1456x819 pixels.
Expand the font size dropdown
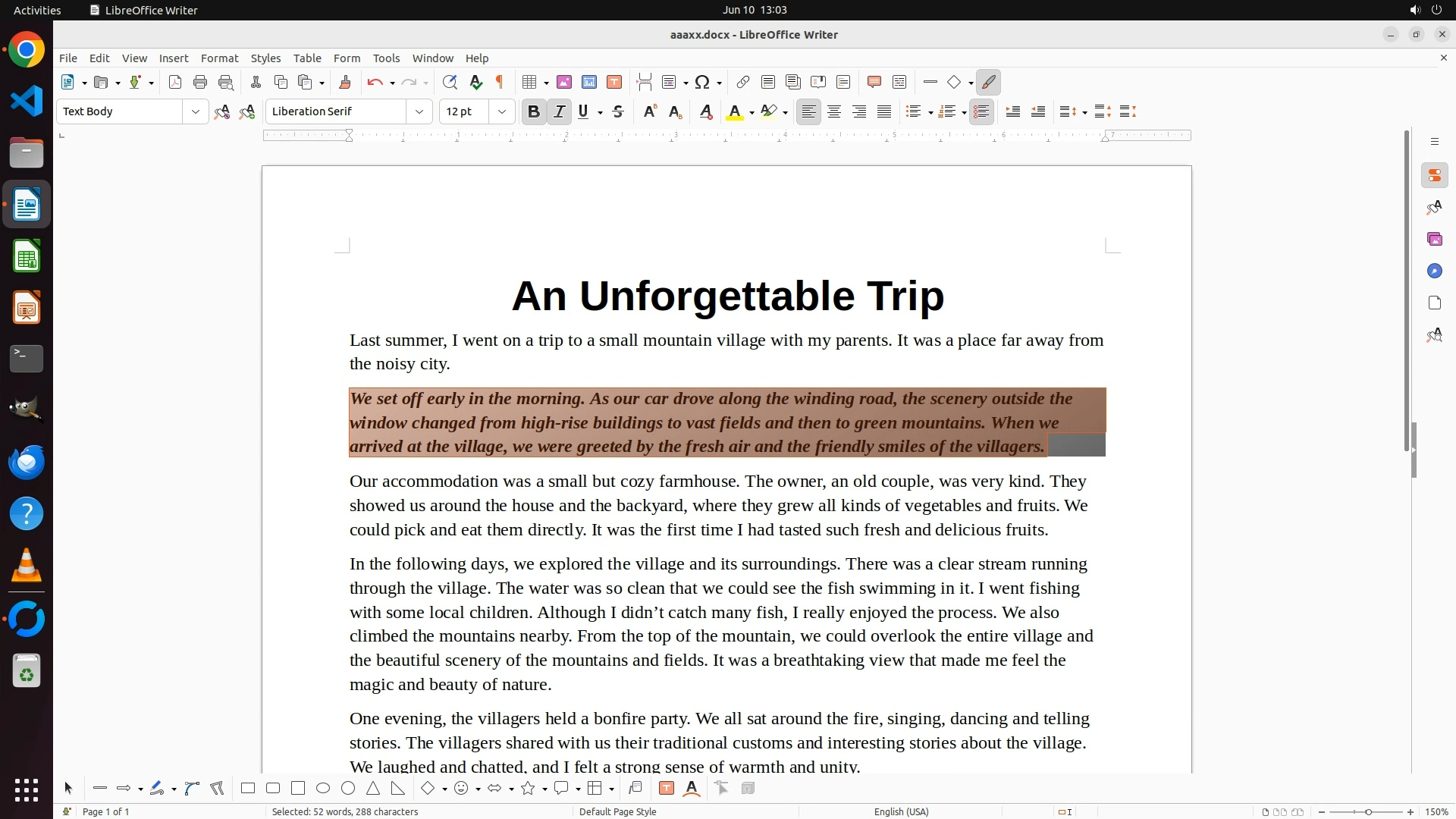[x=501, y=111]
